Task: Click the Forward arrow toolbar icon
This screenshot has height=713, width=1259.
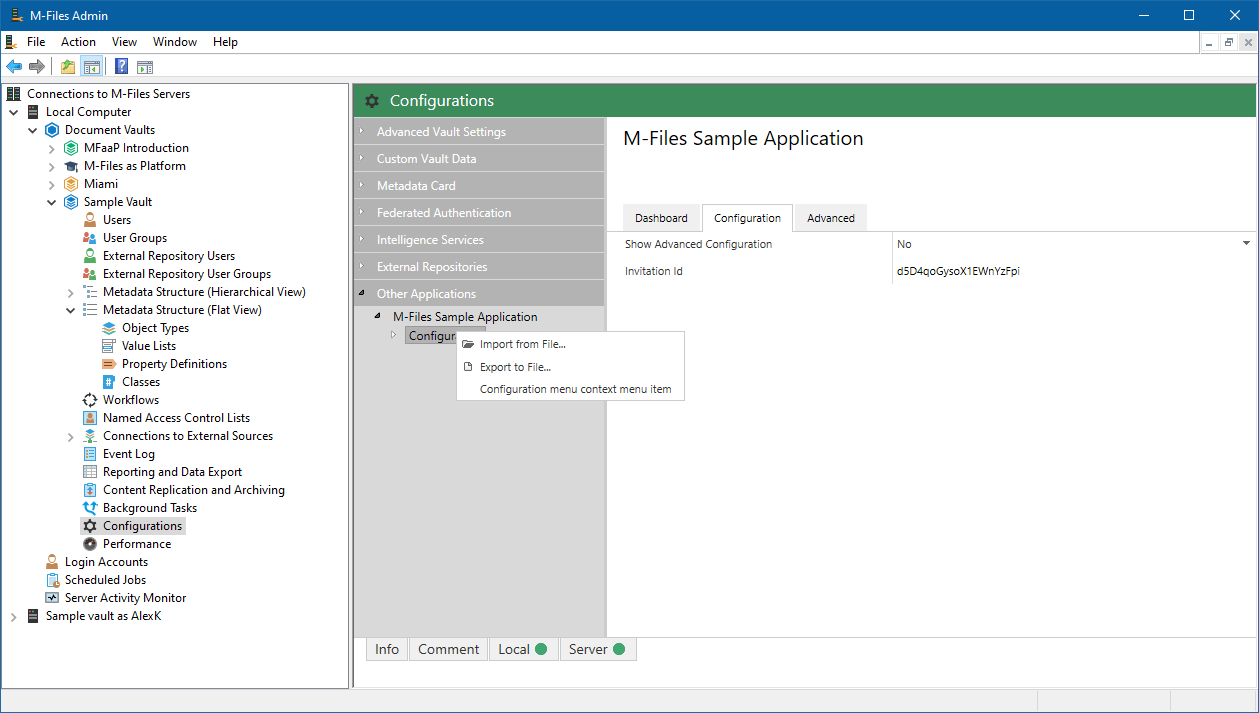Action: [37, 67]
